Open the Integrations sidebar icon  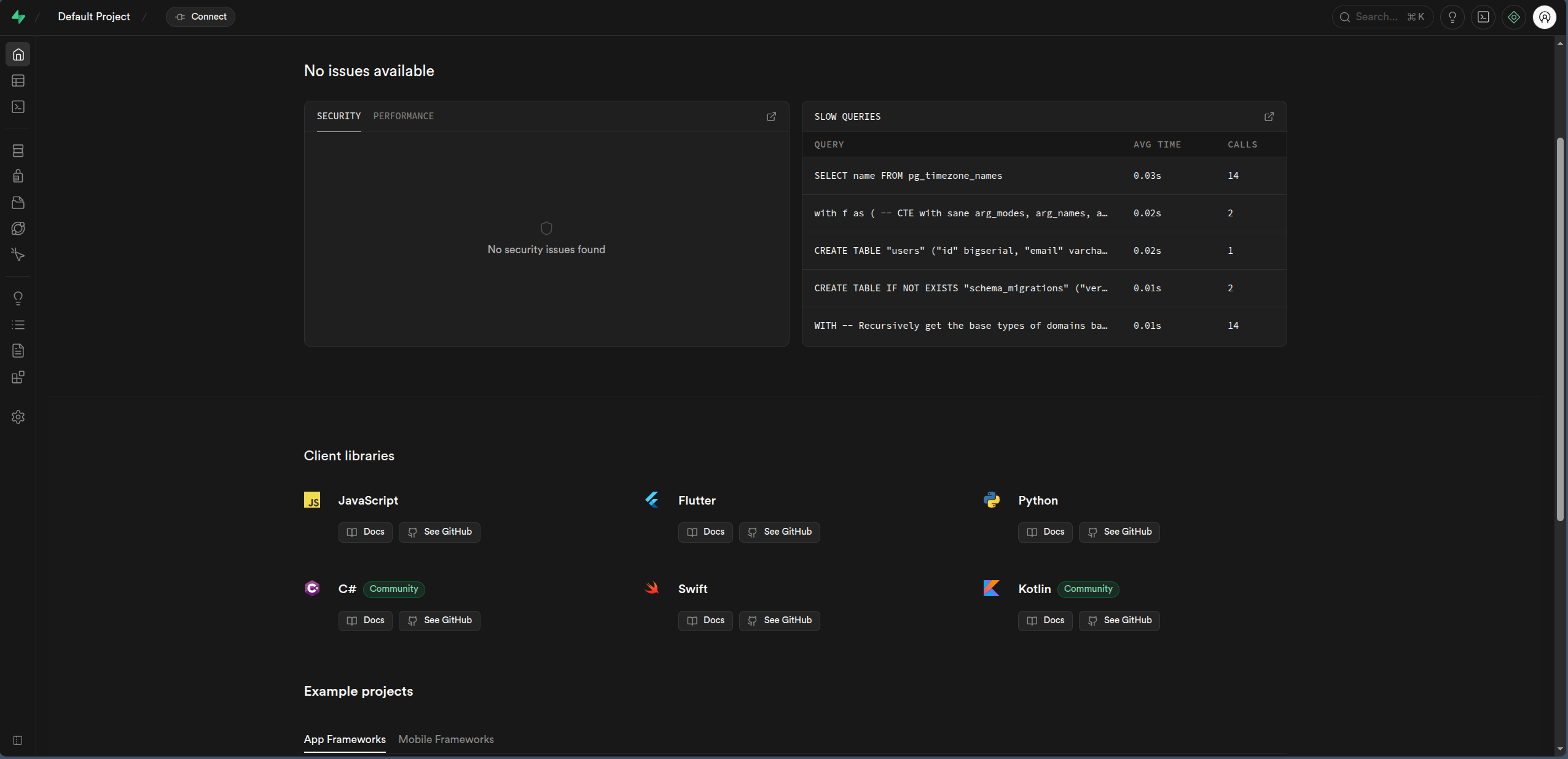point(18,377)
